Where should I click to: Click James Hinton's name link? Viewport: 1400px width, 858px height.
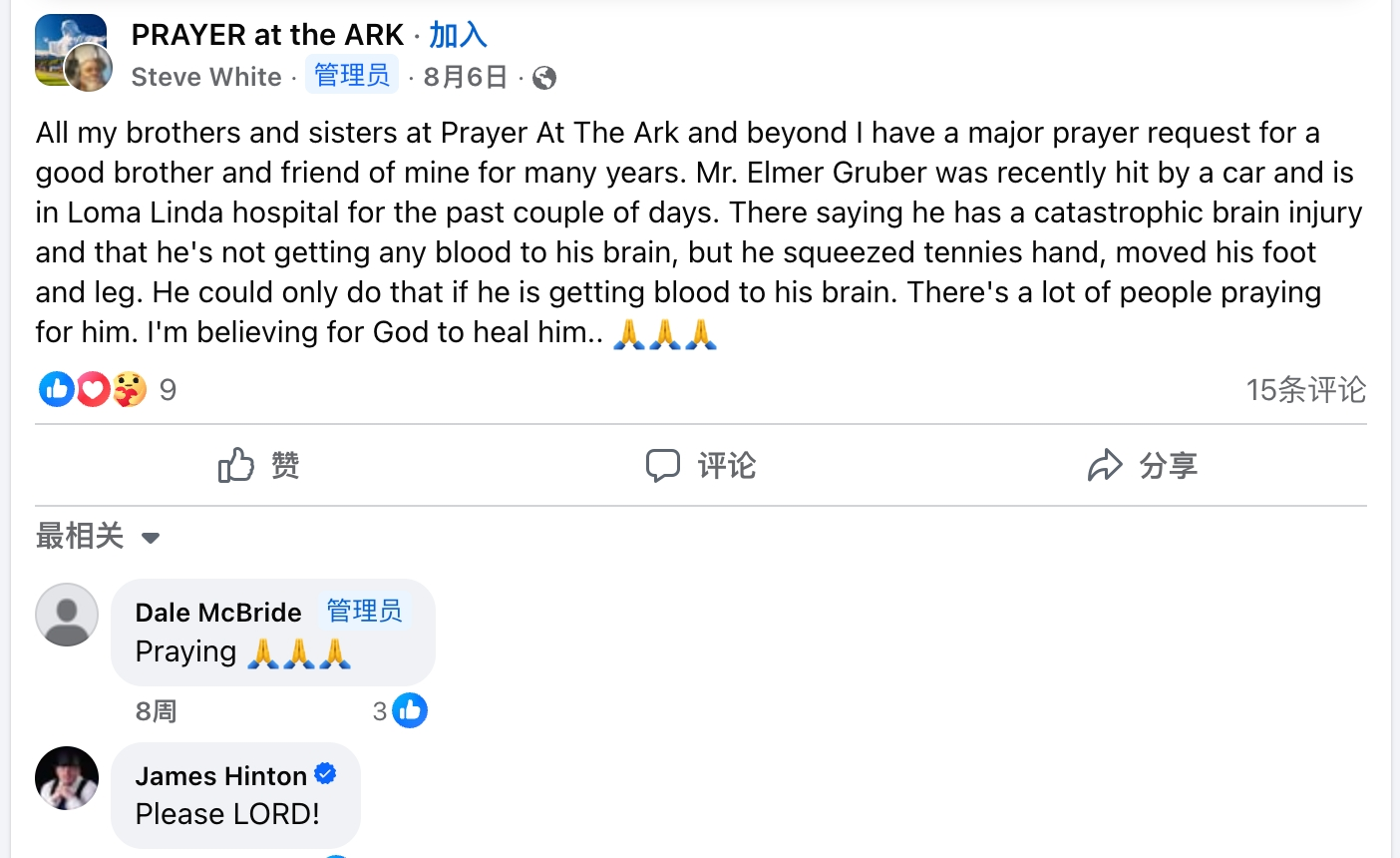point(221,775)
